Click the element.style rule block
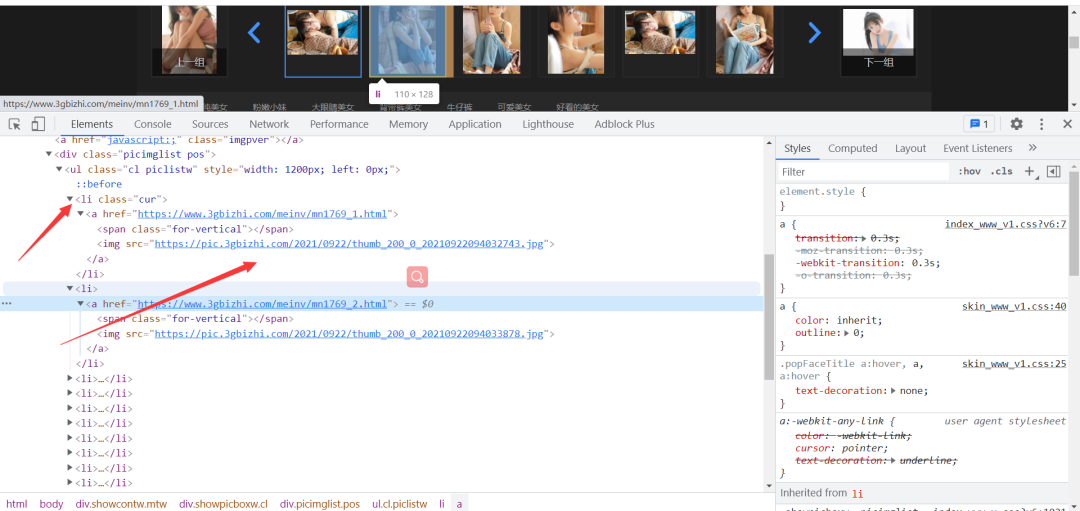 pos(922,198)
